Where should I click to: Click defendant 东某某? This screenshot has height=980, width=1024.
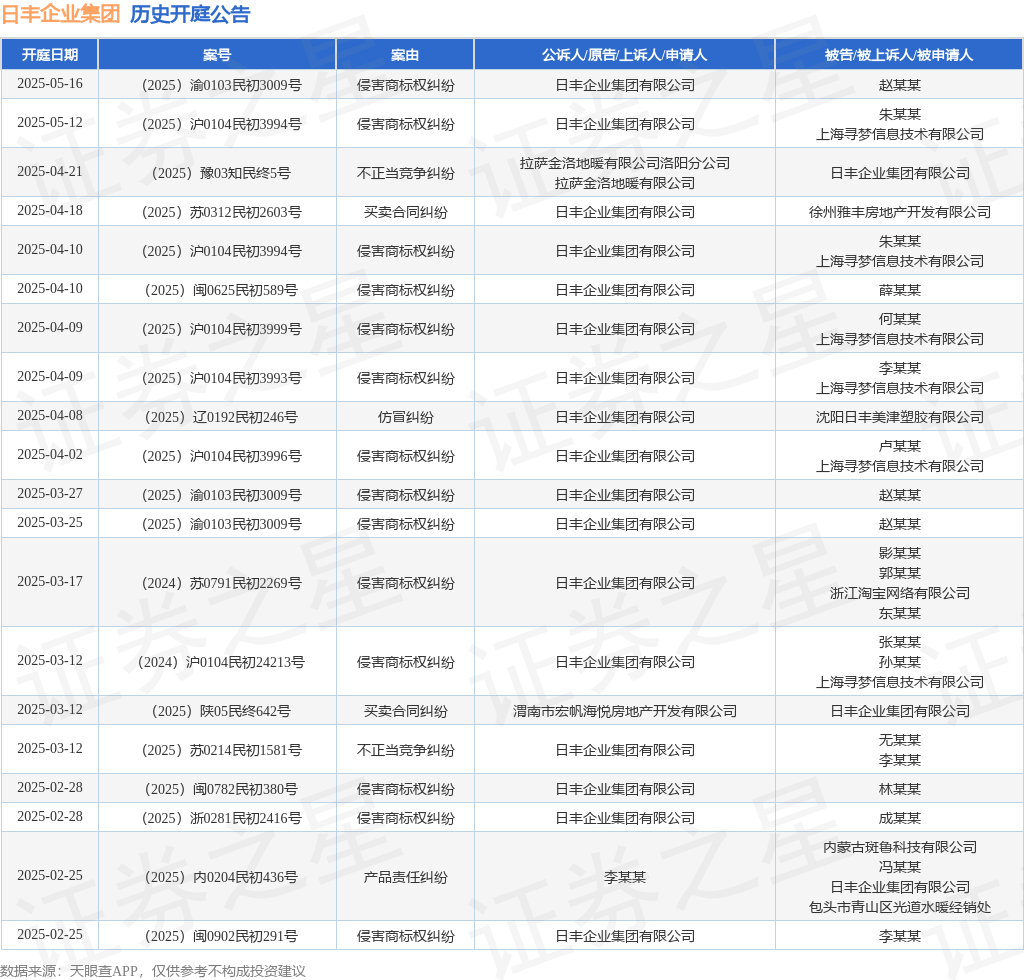(899, 613)
